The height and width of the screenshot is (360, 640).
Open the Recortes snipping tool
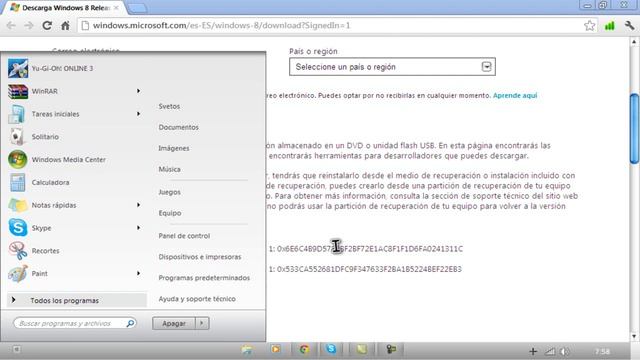point(34,251)
